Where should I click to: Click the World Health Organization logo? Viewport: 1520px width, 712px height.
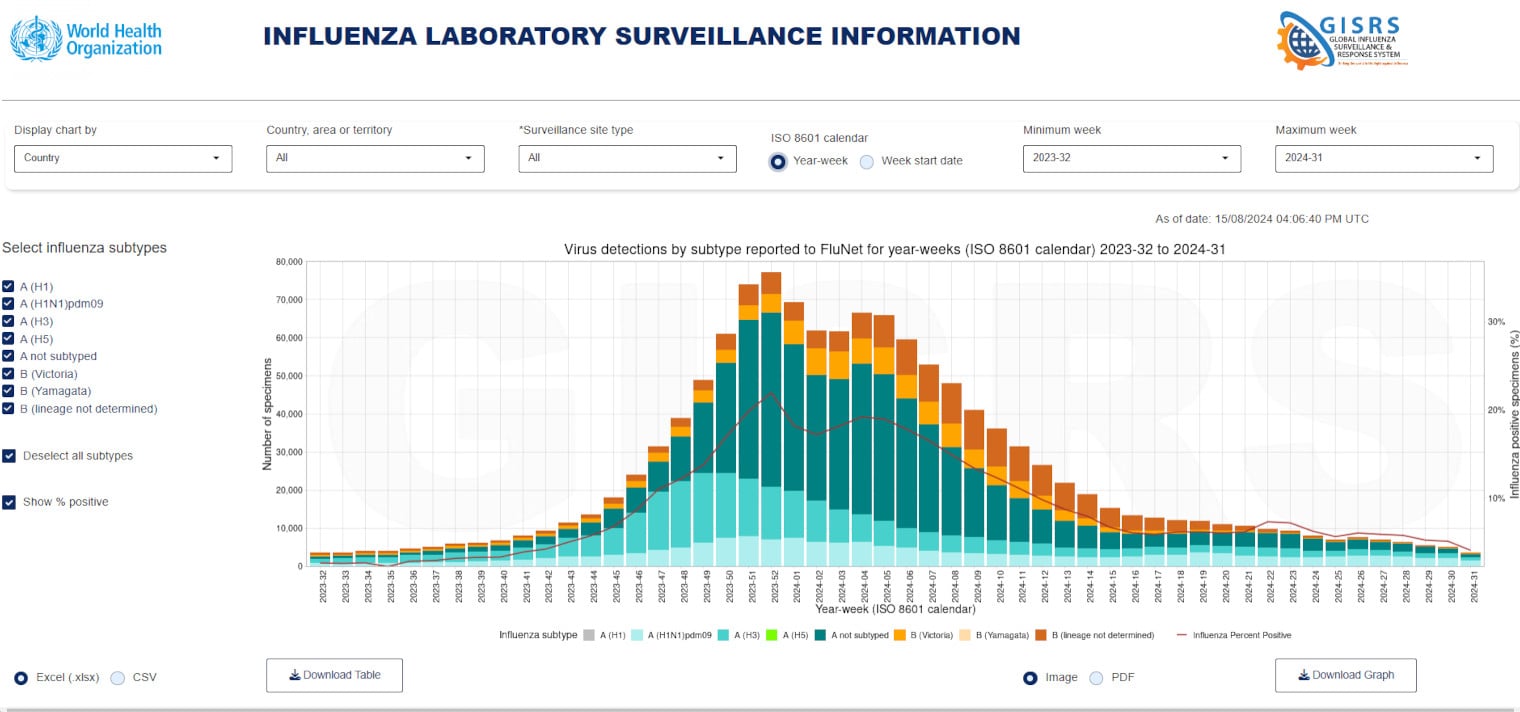point(86,39)
